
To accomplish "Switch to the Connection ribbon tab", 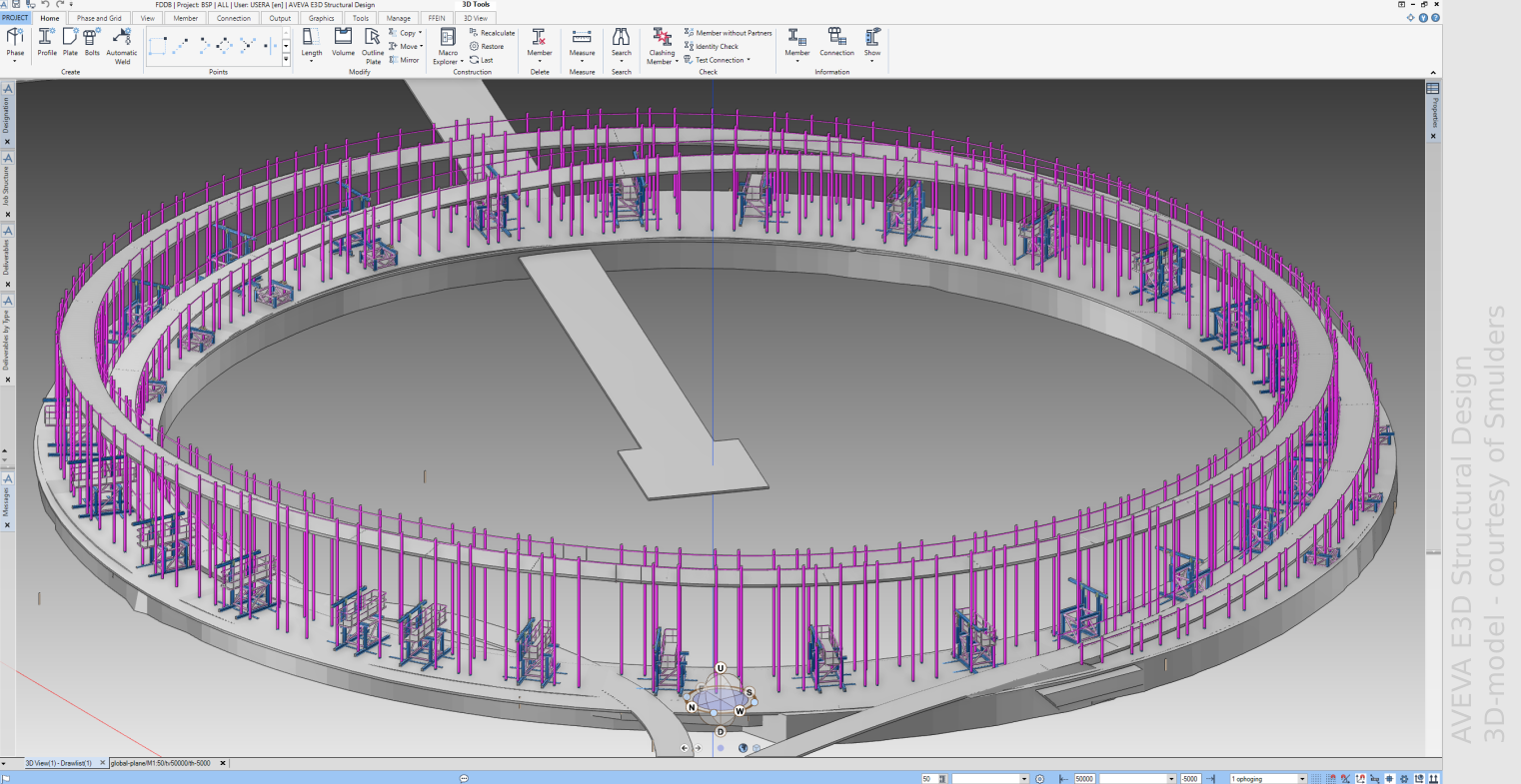I will click(x=234, y=18).
